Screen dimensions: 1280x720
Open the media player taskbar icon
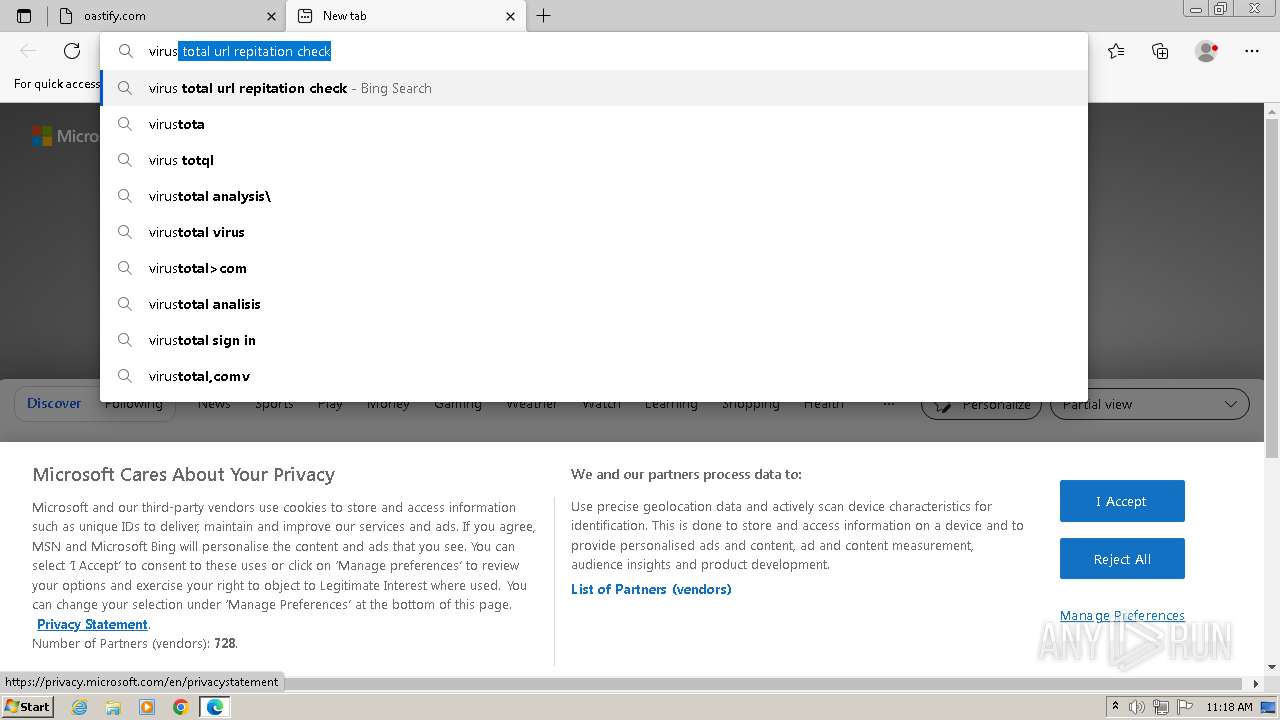(x=147, y=707)
